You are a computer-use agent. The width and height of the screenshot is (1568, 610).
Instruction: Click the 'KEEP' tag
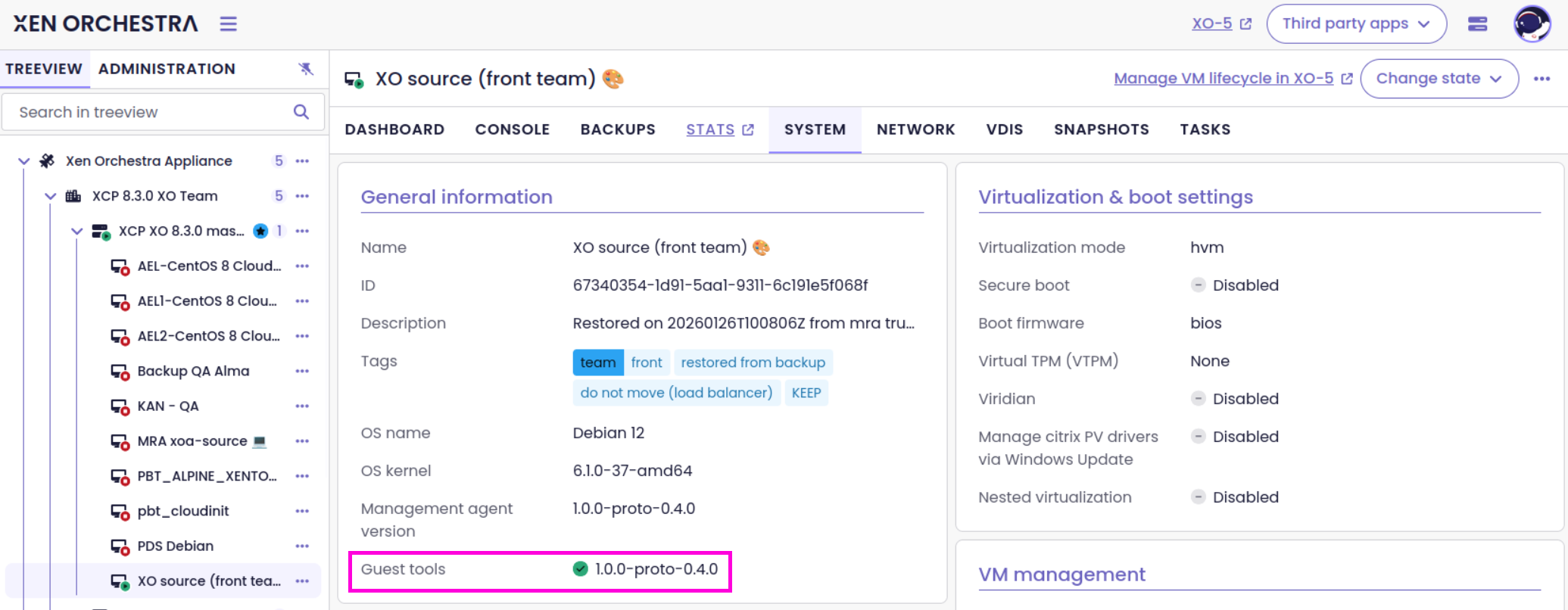tap(806, 393)
